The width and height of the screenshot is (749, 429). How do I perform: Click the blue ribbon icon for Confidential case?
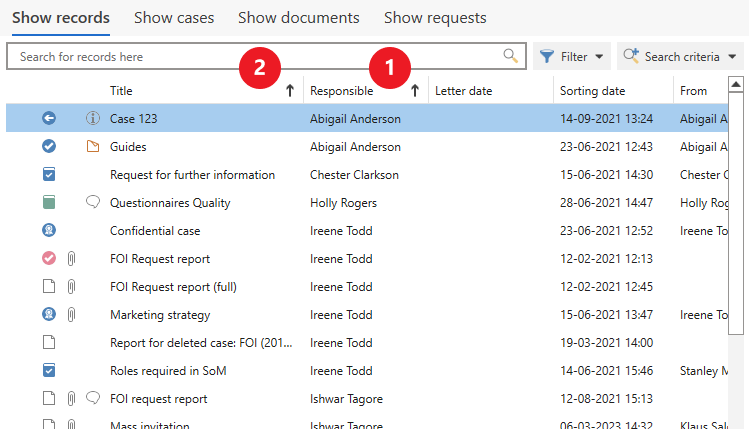pyautogui.click(x=49, y=231)
